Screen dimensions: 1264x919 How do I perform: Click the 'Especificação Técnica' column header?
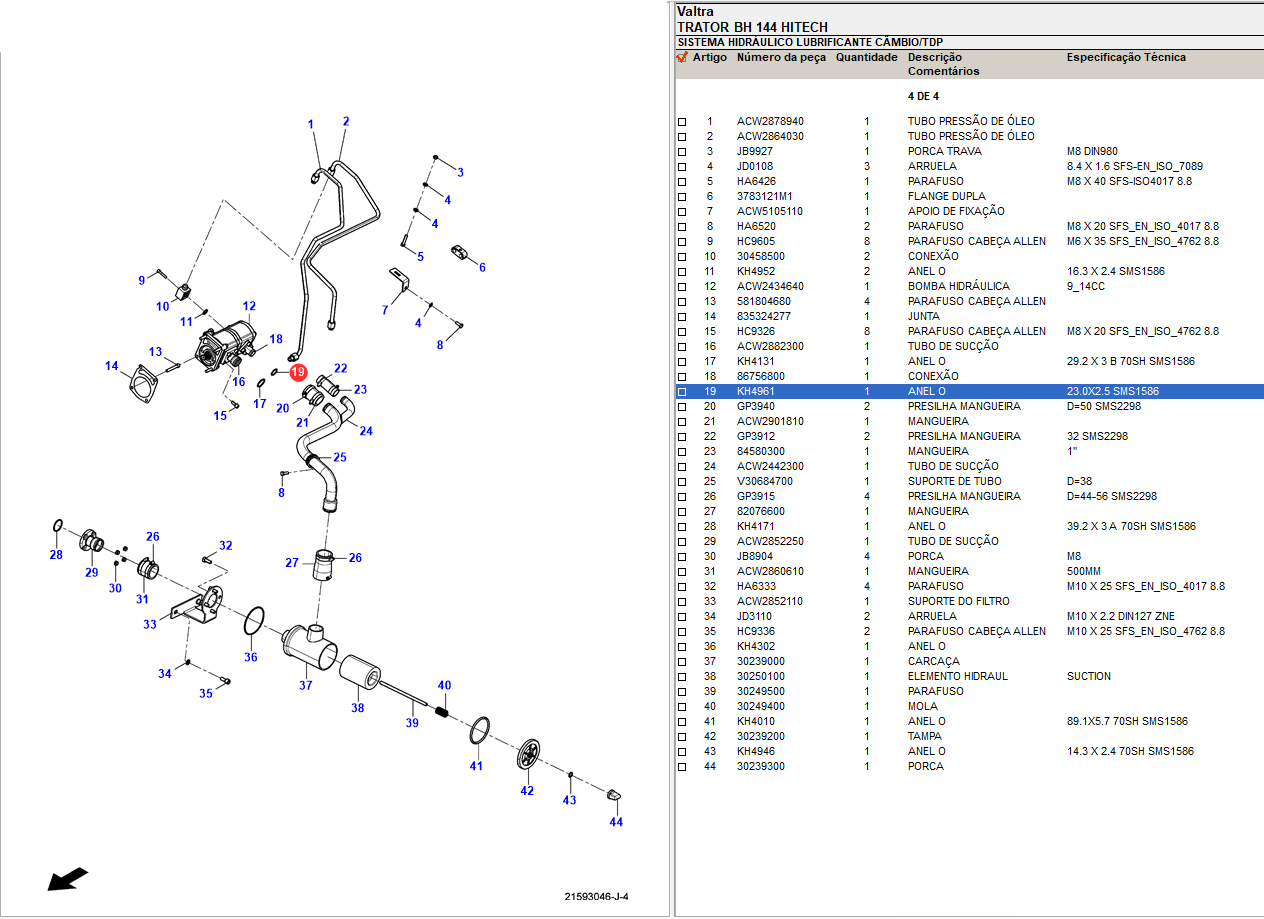[x=1126, y=58]
